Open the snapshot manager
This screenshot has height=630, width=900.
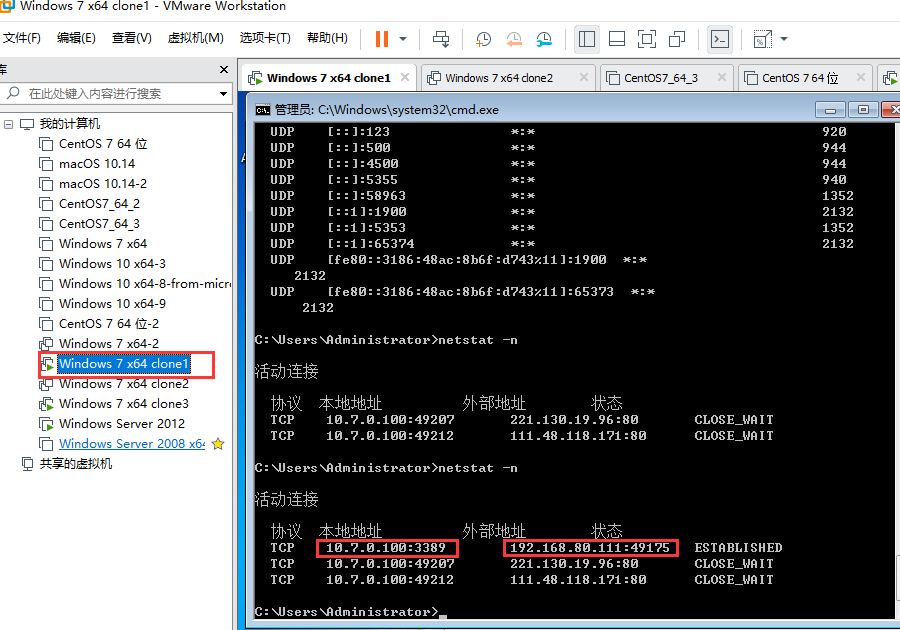click(544, 39)
